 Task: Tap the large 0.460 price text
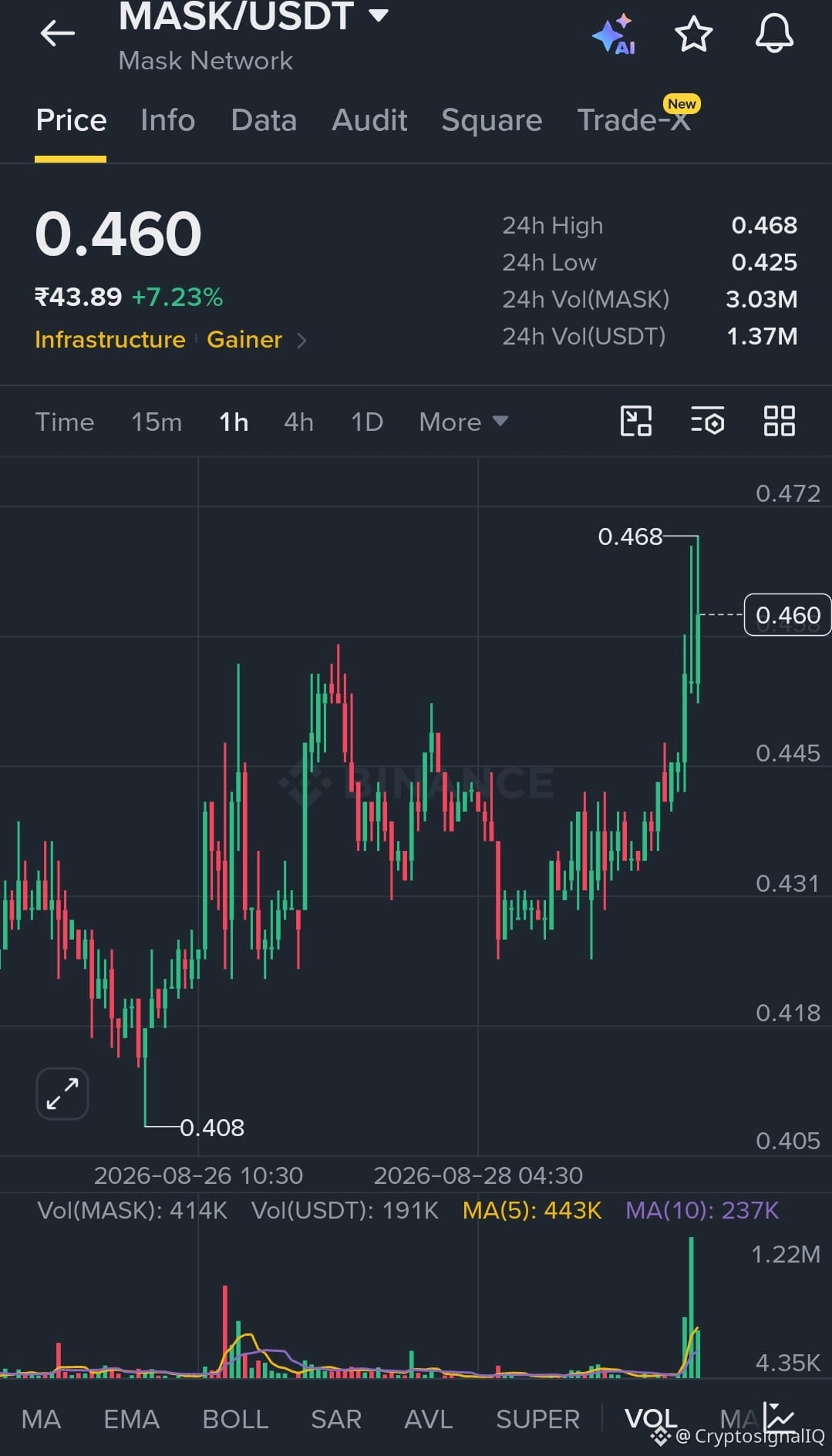click(x=118, y=234)
